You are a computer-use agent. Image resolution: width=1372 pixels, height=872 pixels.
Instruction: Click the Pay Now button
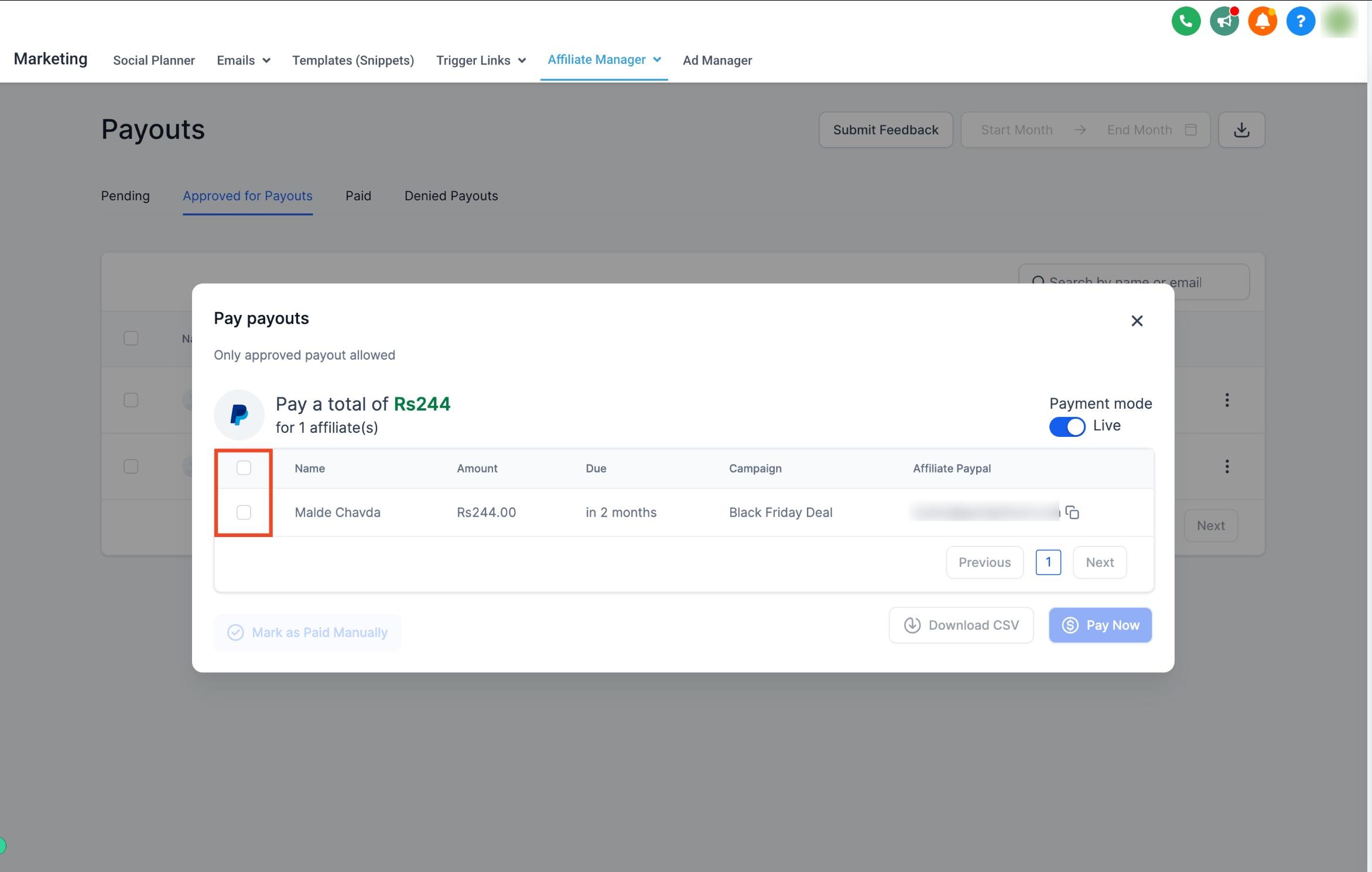coord(1100,625)
